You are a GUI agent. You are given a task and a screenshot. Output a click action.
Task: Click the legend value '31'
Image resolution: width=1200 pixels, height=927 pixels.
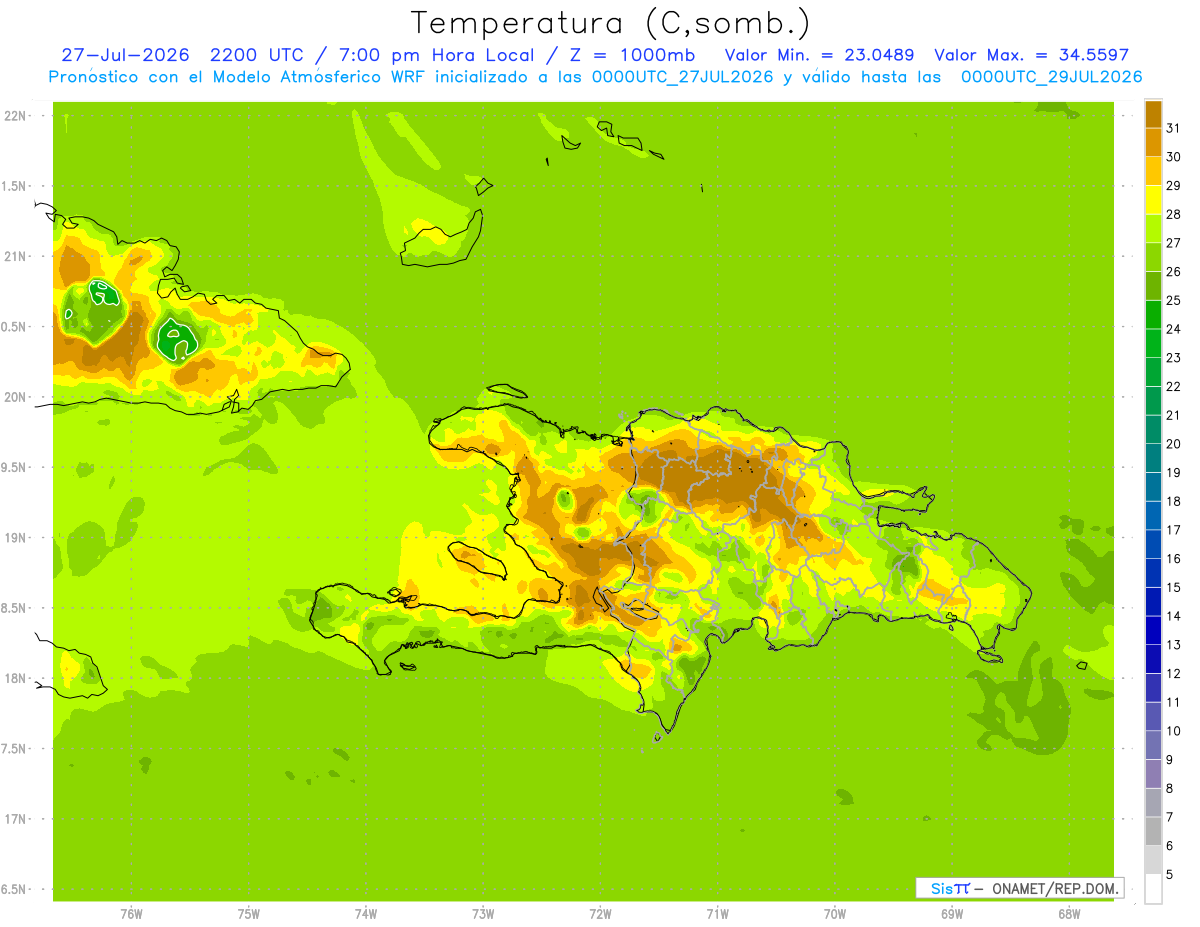point(1173,127)
